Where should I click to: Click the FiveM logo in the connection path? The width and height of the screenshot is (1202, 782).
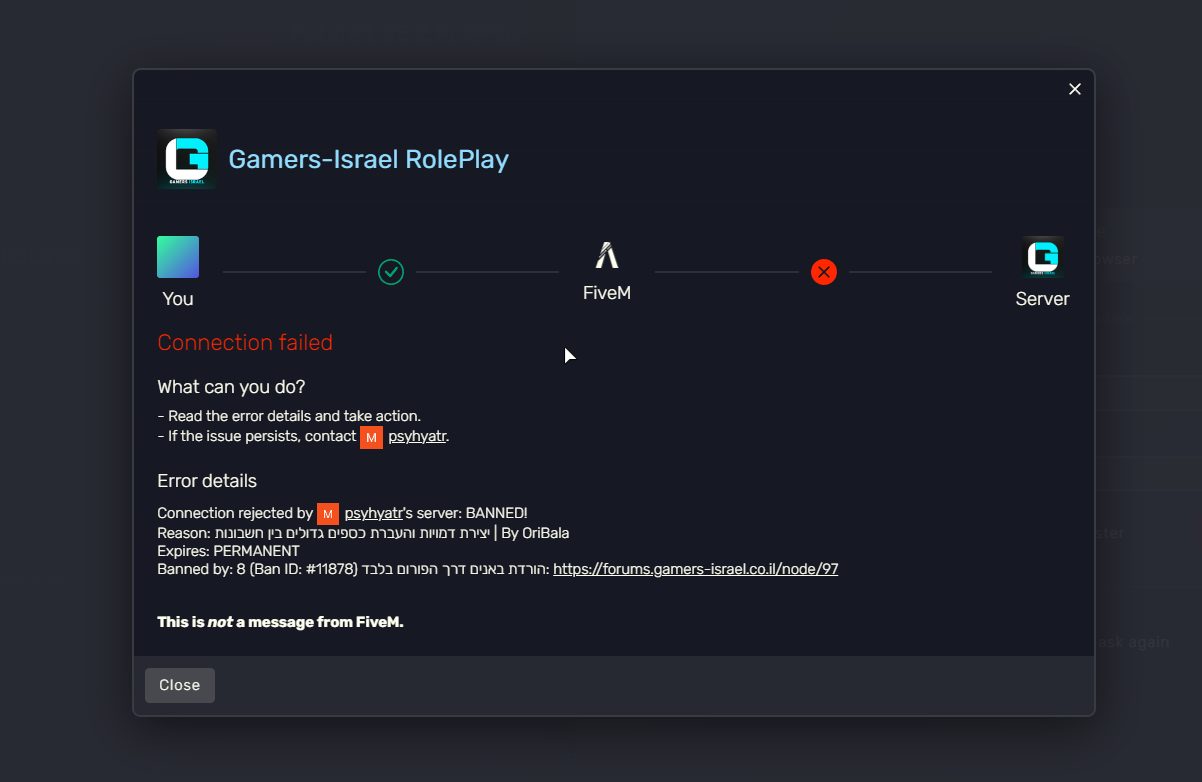pyautogui.click(x=607, y=256)
